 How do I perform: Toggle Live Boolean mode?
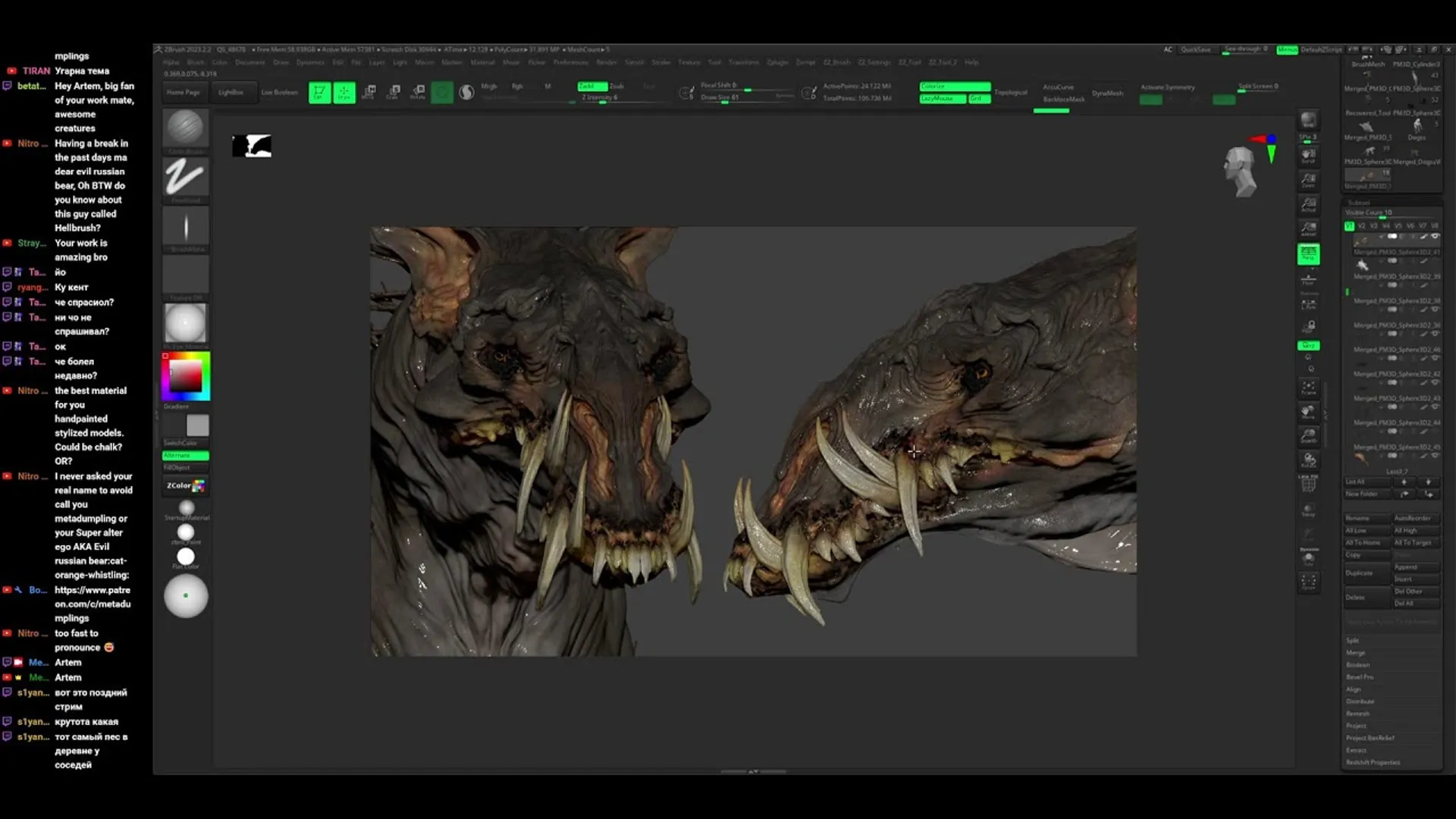tap(279, 93)
